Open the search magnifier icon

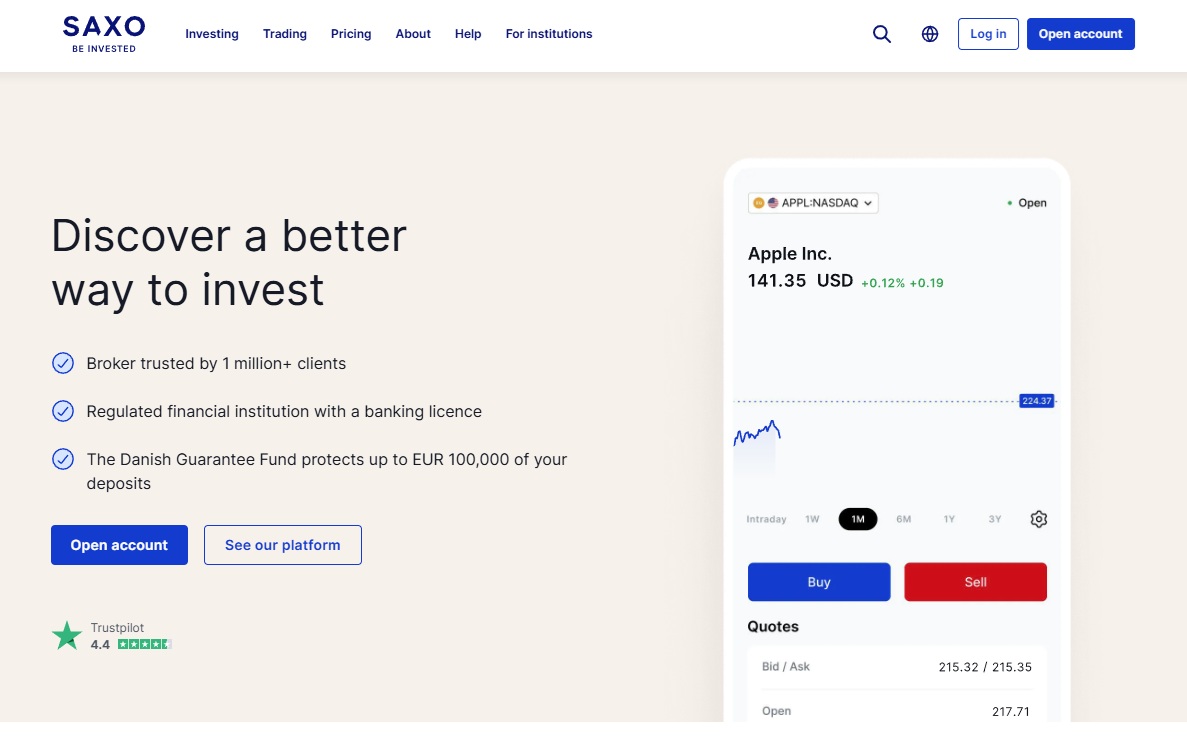(x=881, y=34)
